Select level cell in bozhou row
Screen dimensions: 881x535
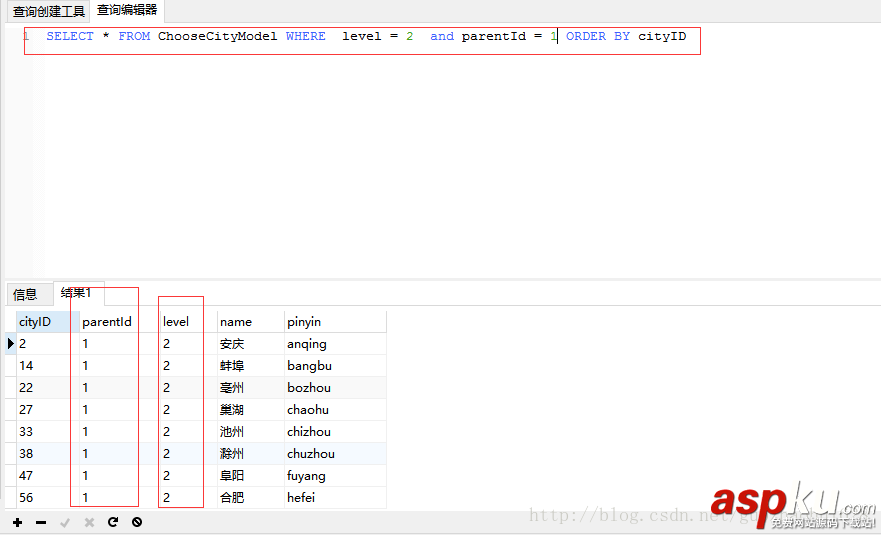pyautogui.click(x=188, y=388)
